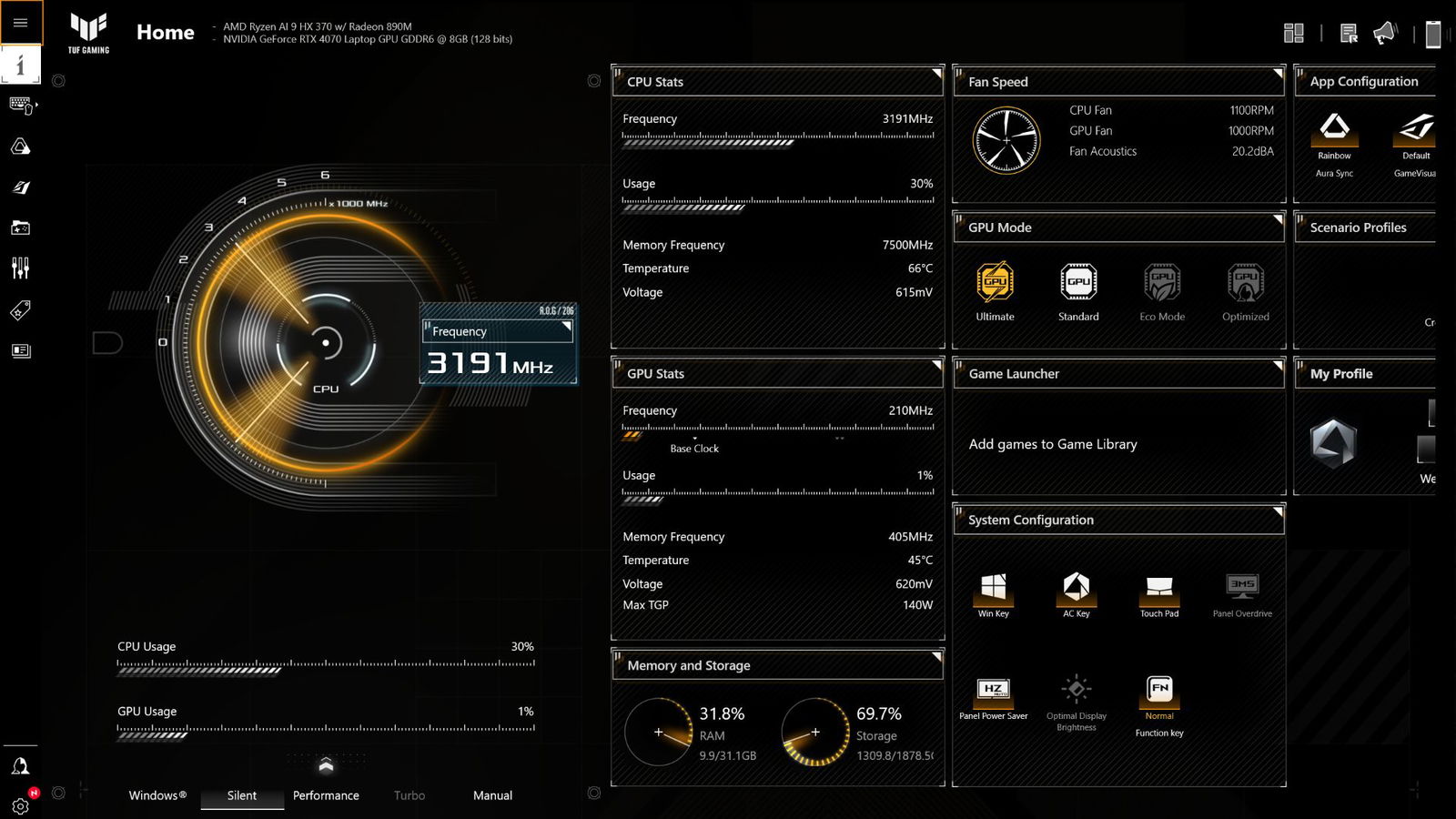Click Add games to Game Library
Screen dimensions: 1456x819
(x=1053, y=444)
